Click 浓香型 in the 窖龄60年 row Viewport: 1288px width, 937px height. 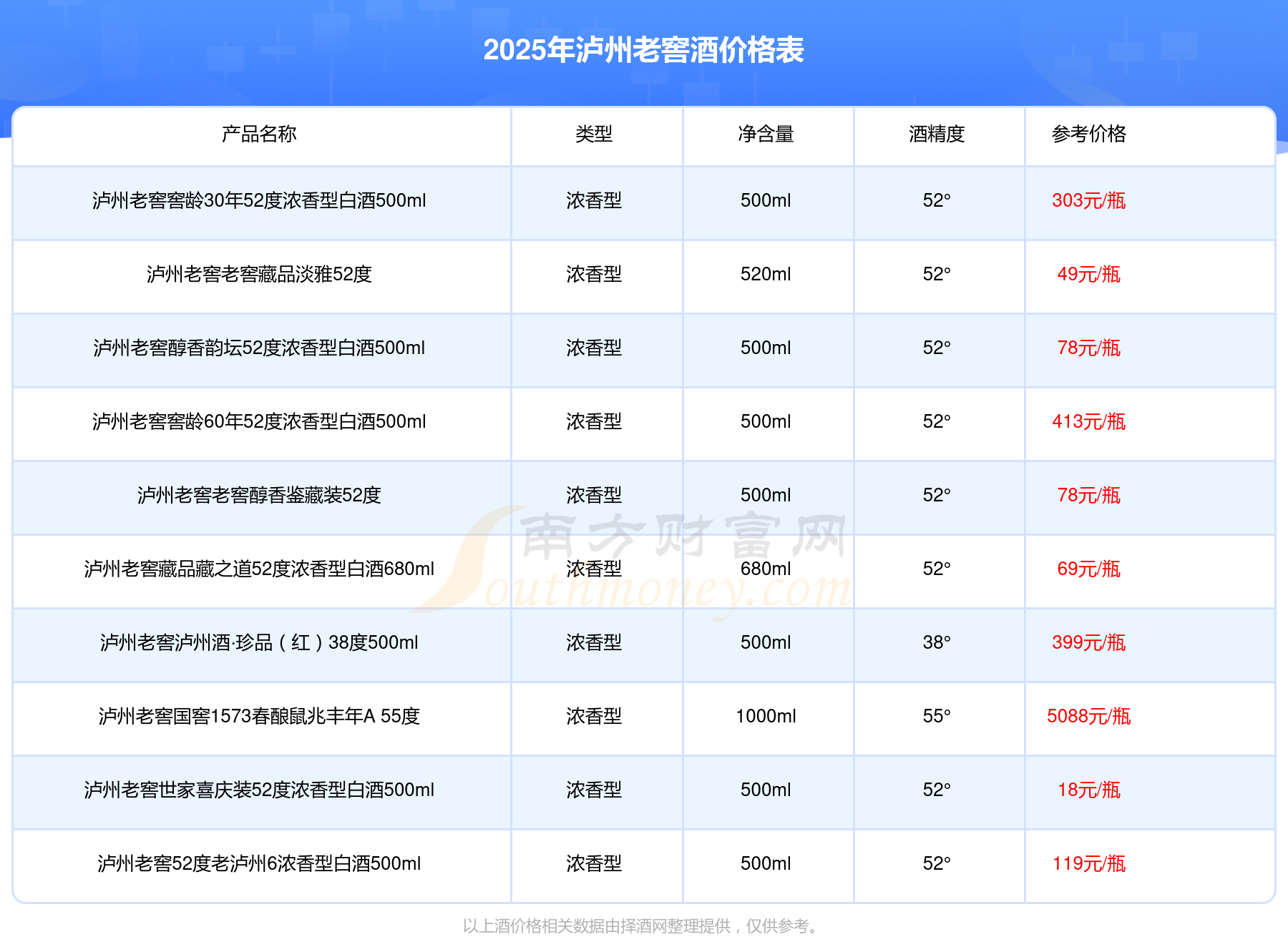(x=594, y=421)
